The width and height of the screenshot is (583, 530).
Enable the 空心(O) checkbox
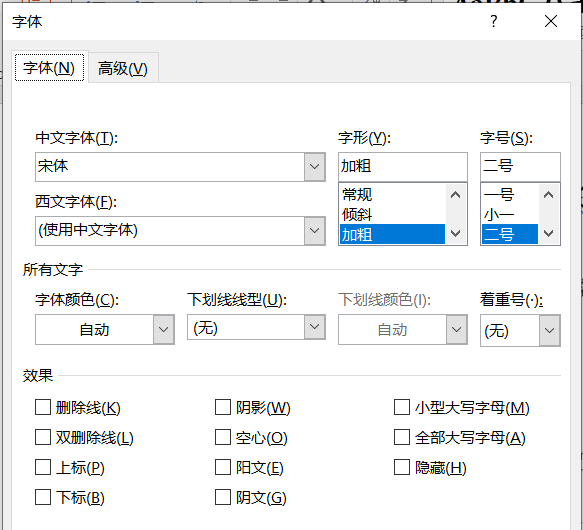point(223,437)
